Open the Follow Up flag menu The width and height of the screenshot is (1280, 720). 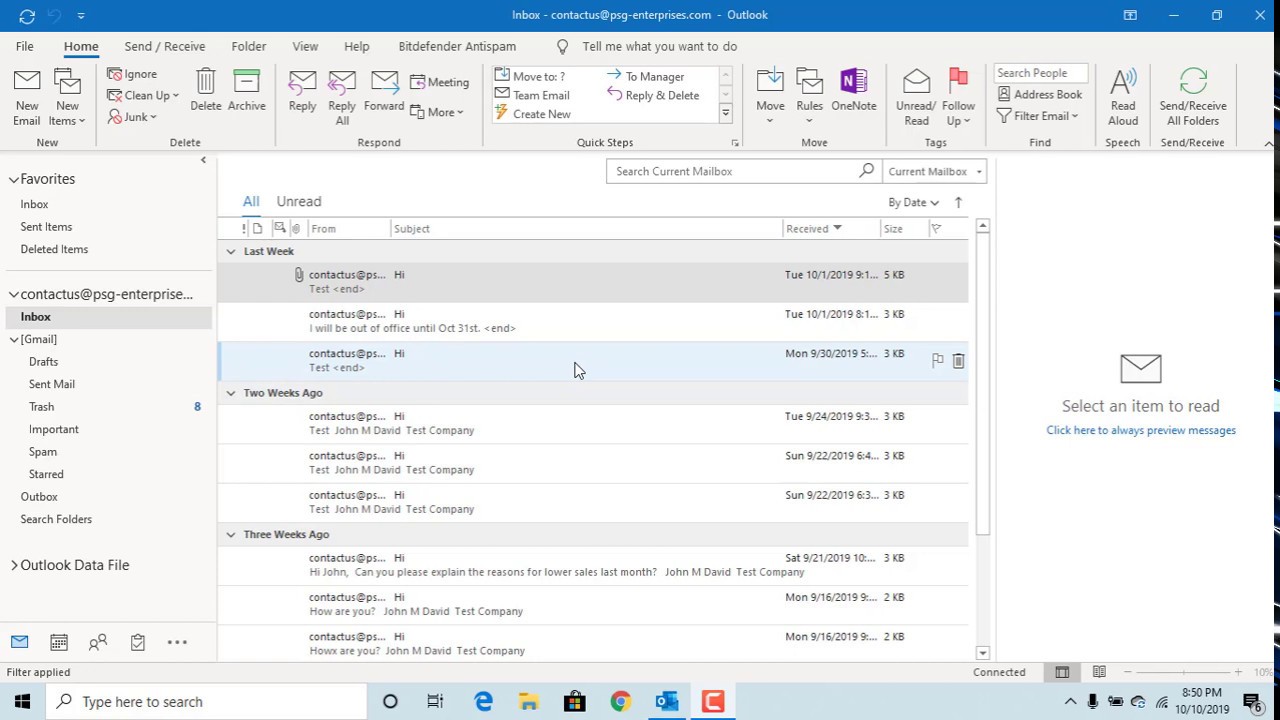coord(958,97)
